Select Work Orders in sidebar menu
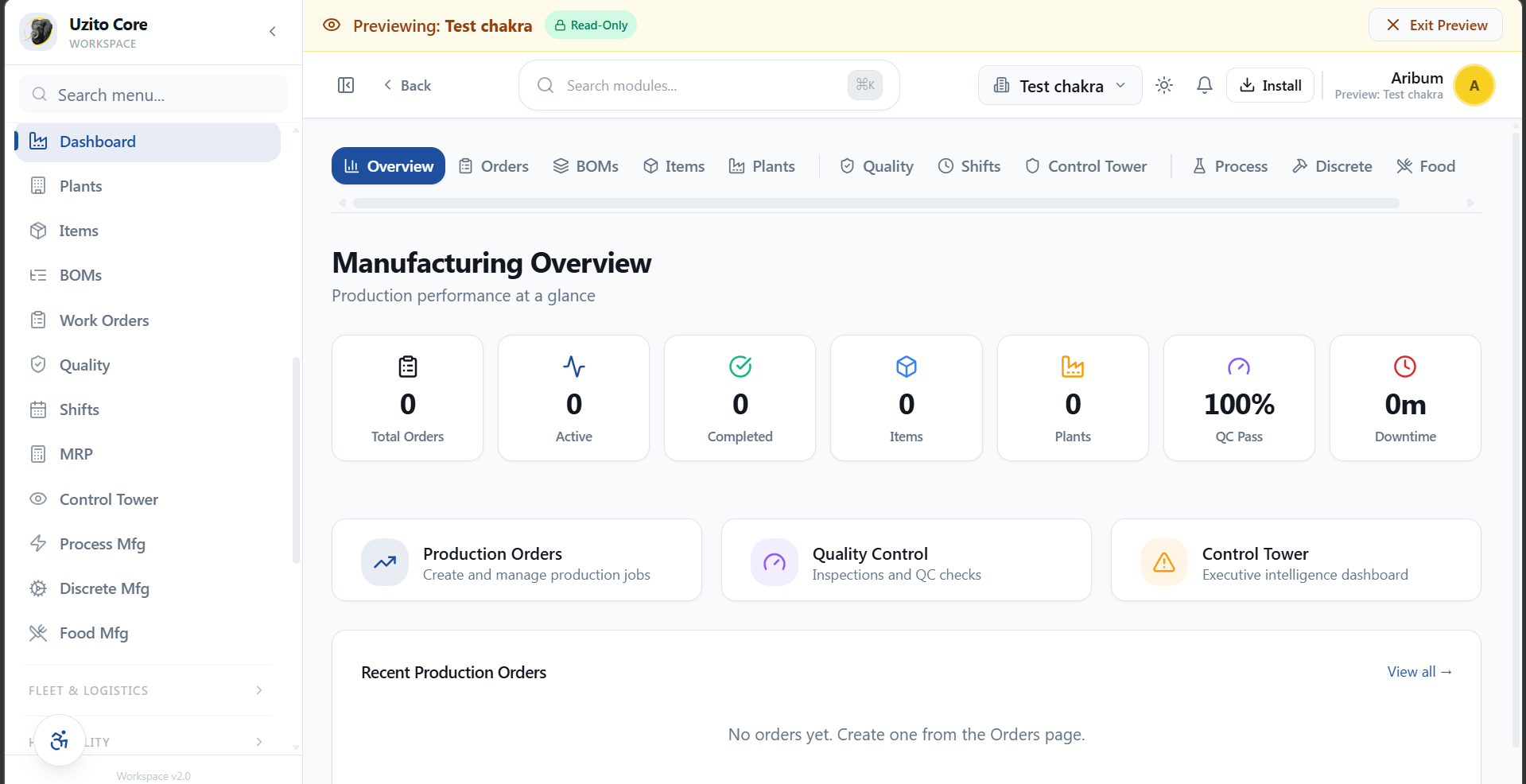 click(104, 320)
